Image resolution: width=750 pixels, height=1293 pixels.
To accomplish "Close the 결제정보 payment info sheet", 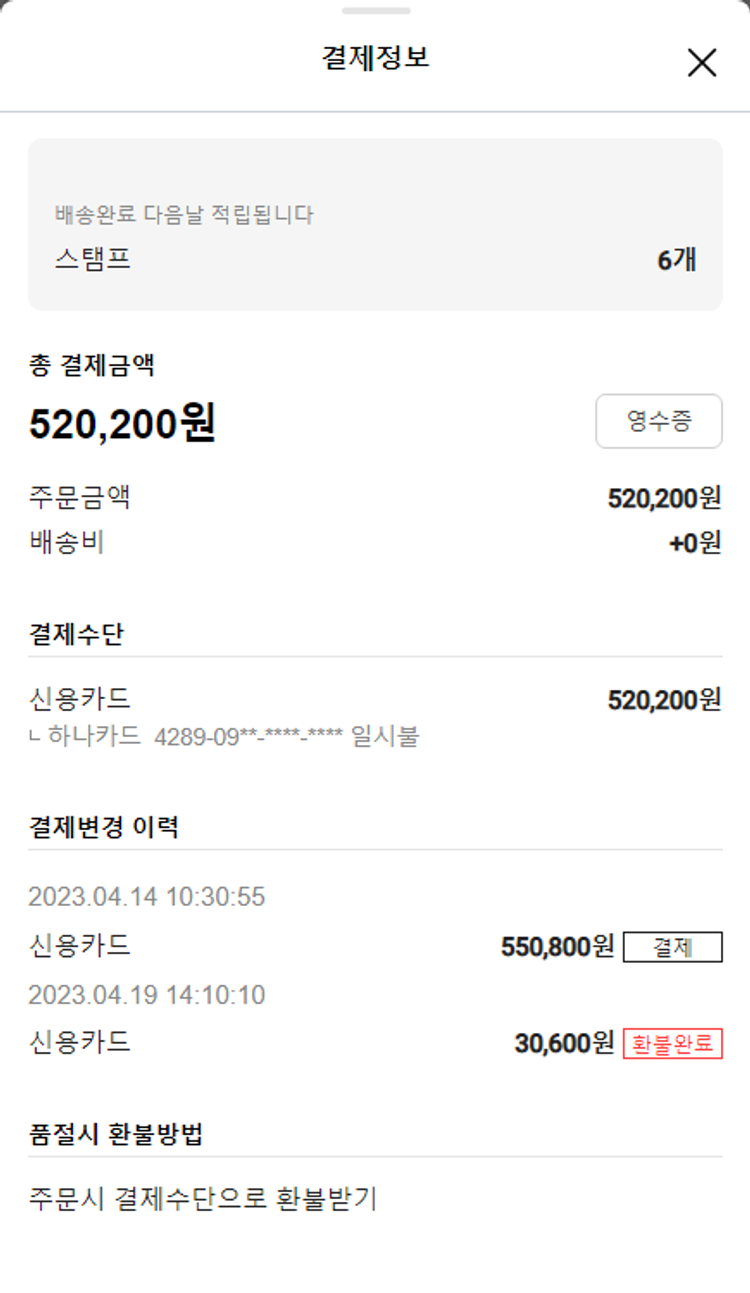I will point(702,62).
